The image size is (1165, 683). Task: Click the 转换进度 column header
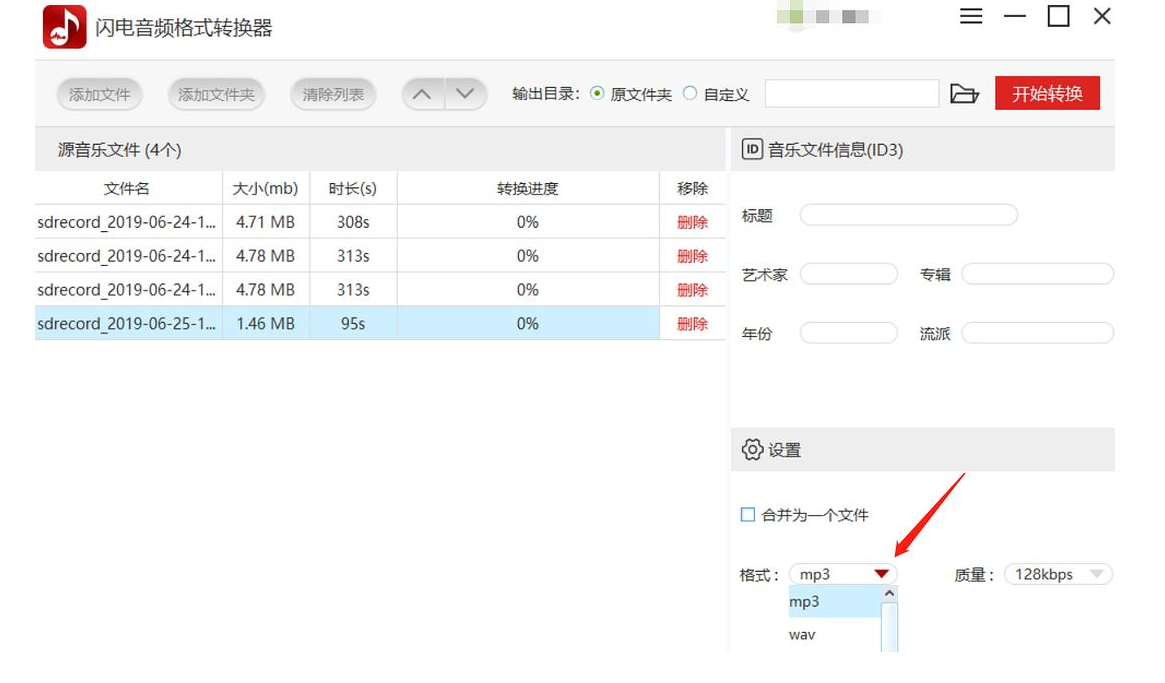528,189
